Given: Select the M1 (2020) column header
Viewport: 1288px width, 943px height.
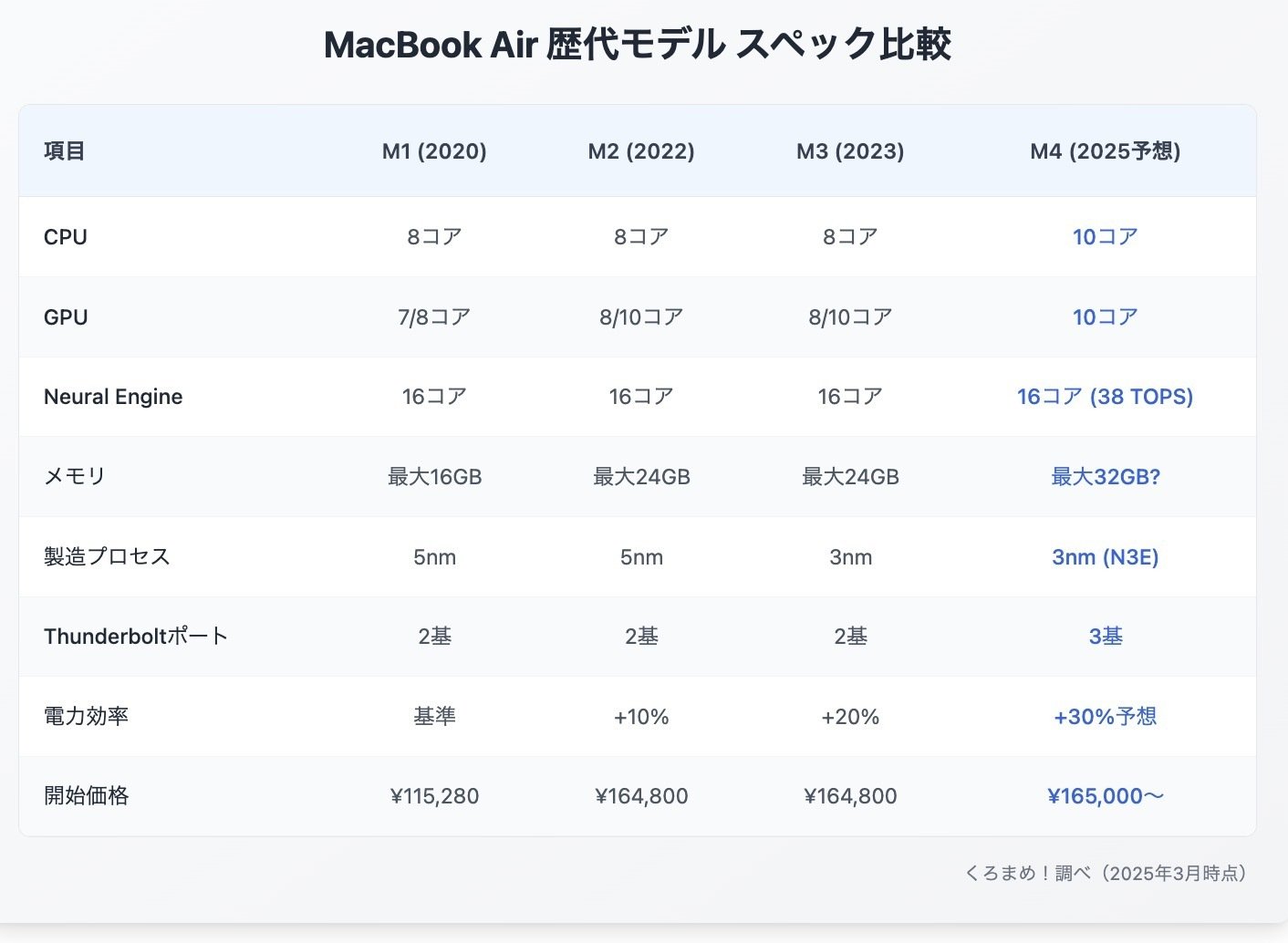Looking at the screenshot, I should tap(433, 150).
